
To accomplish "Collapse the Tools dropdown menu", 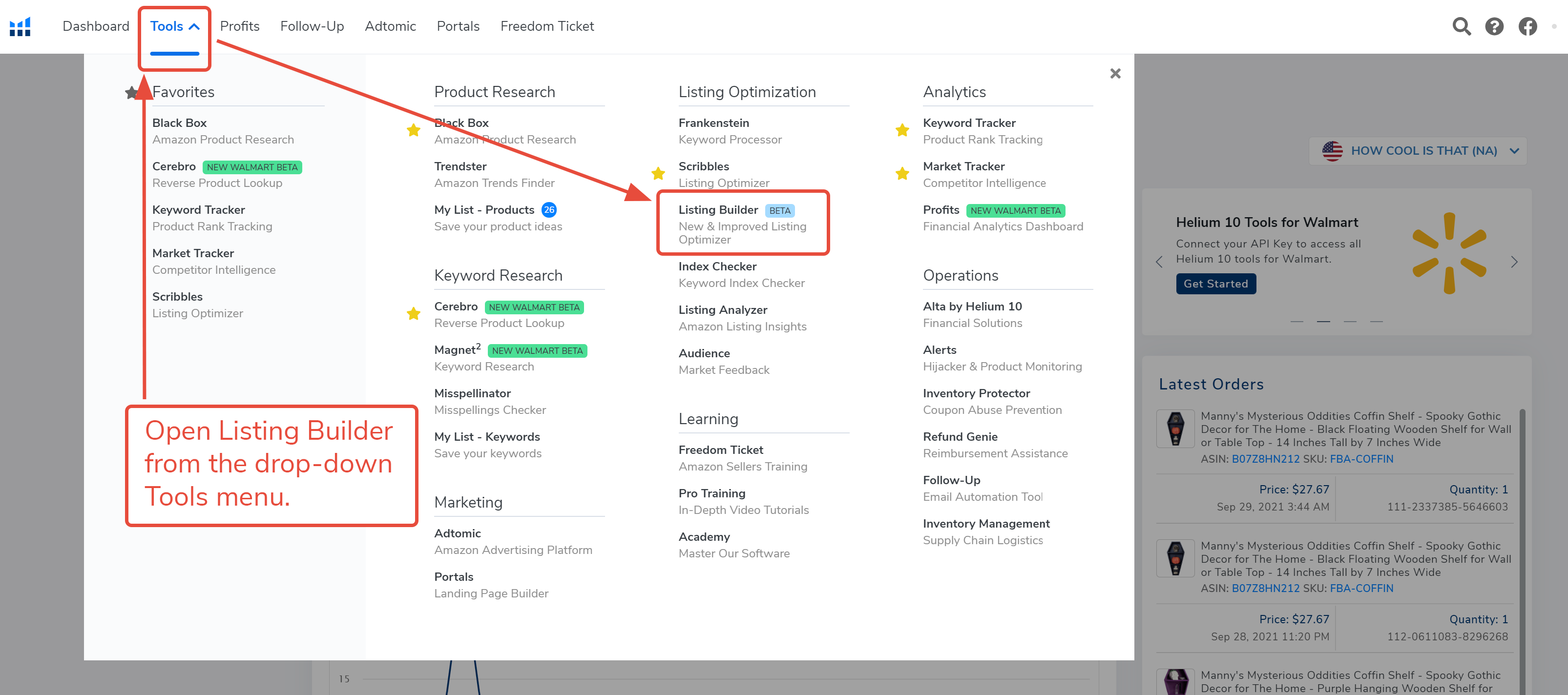I will click(x=175, y=27).
